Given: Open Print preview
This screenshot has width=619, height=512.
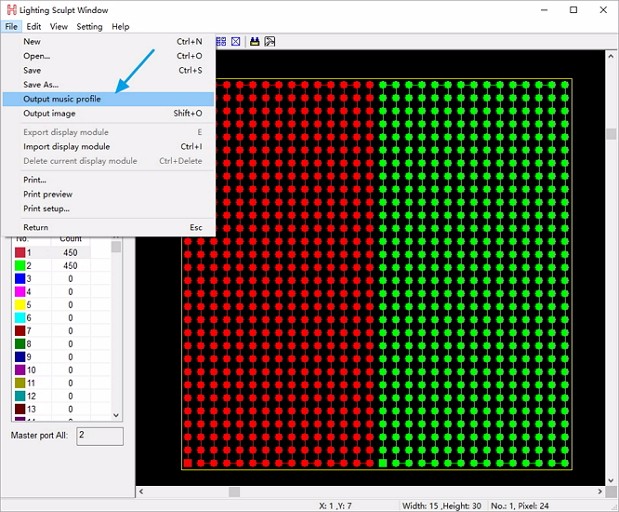Looking at the screenshot, I should pos(108,194).
